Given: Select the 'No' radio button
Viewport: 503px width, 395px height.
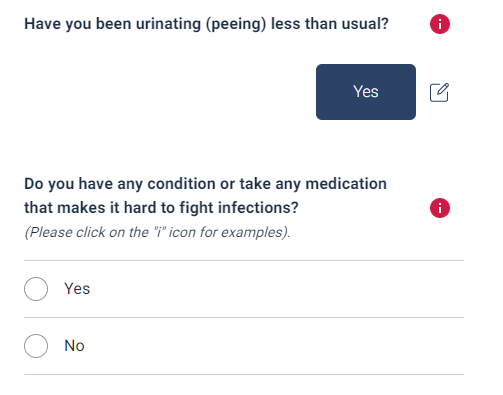Looking at the screenshot, I should click(x=36, y=346).
